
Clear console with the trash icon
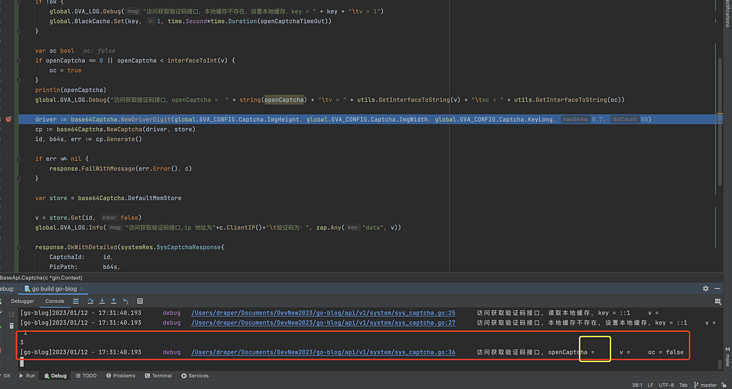(12, 326)
